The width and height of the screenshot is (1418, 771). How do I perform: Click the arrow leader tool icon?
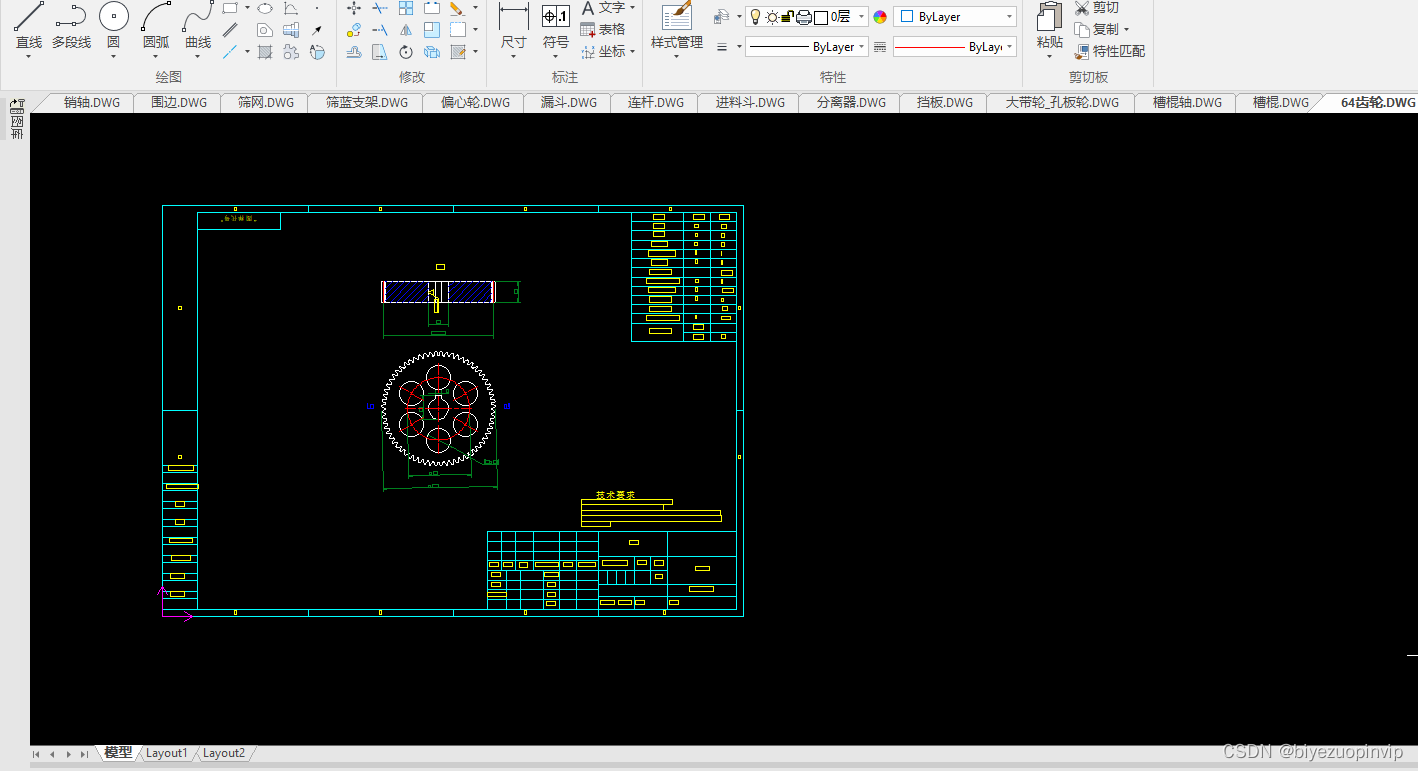317,30
